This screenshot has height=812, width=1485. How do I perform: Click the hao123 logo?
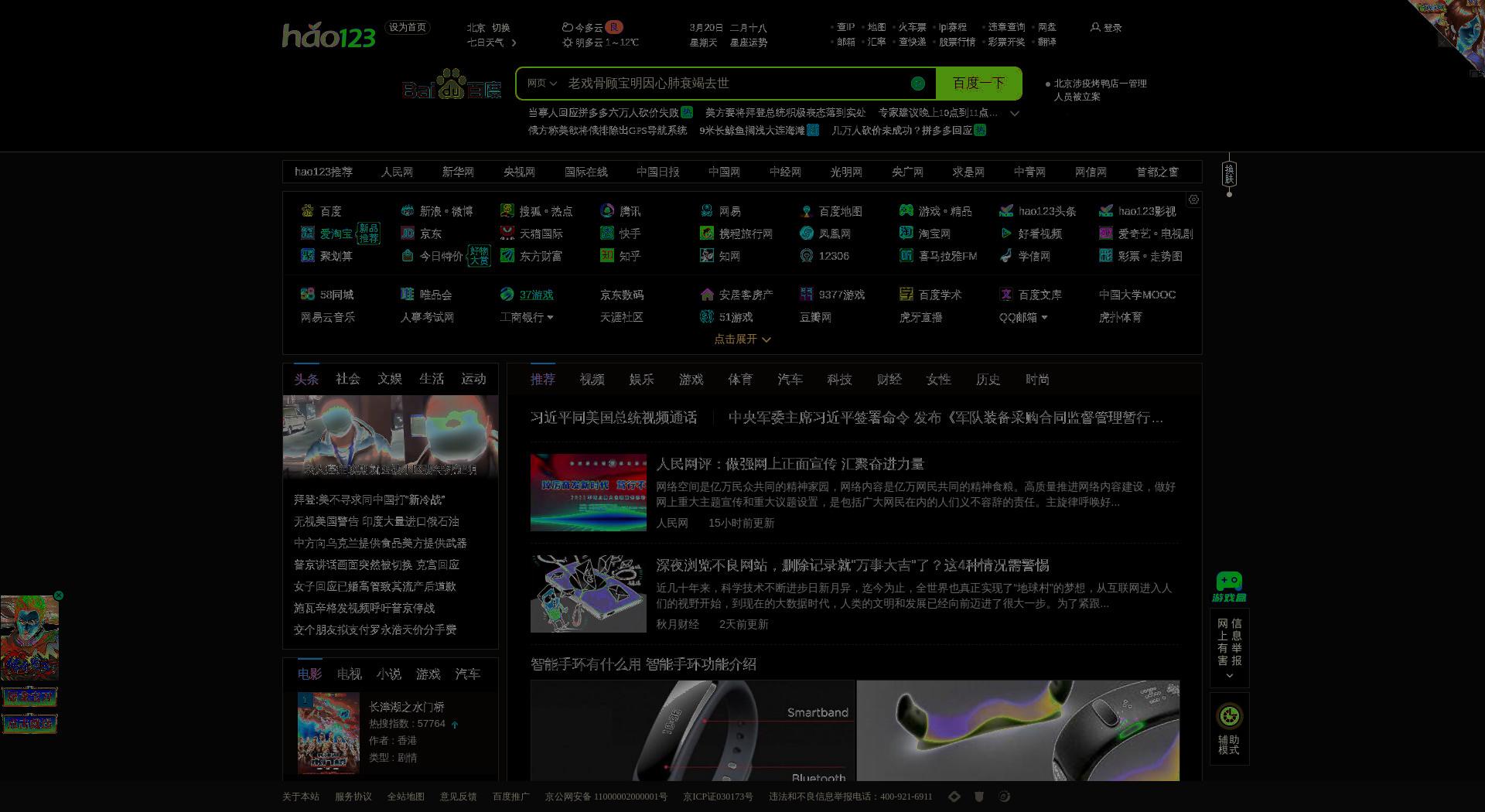click(329, 36)
